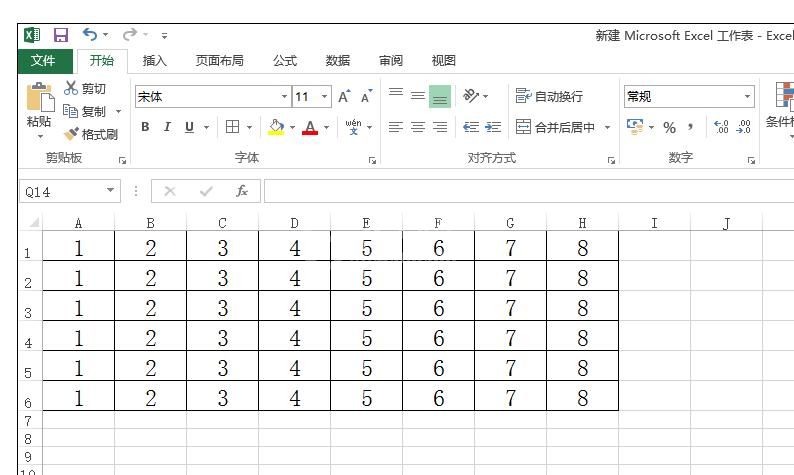
Task: Open the 剪贴板 dialog launcher
Action: 122,161
